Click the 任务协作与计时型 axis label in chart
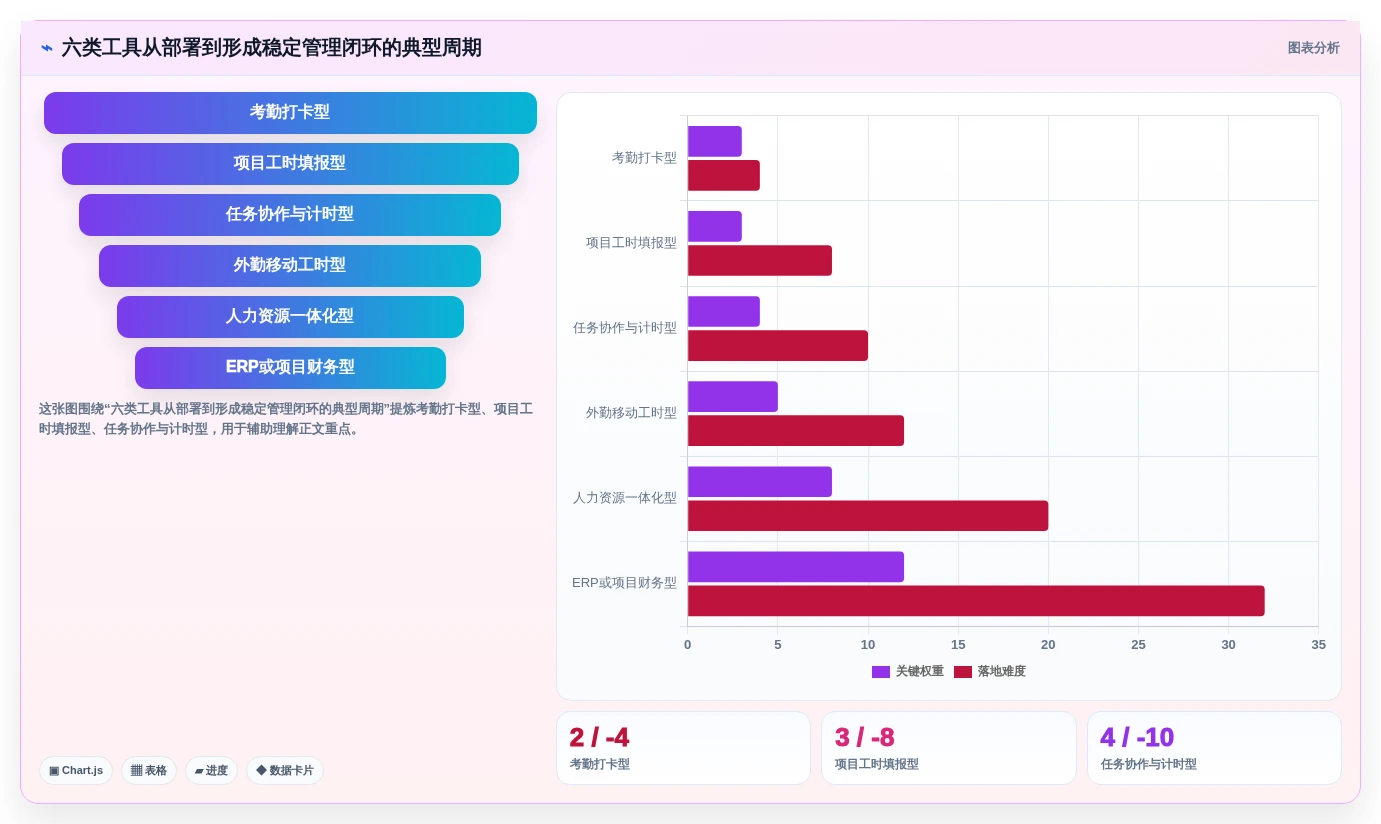Screen dimensions: 1381x824 coord(625,328)
